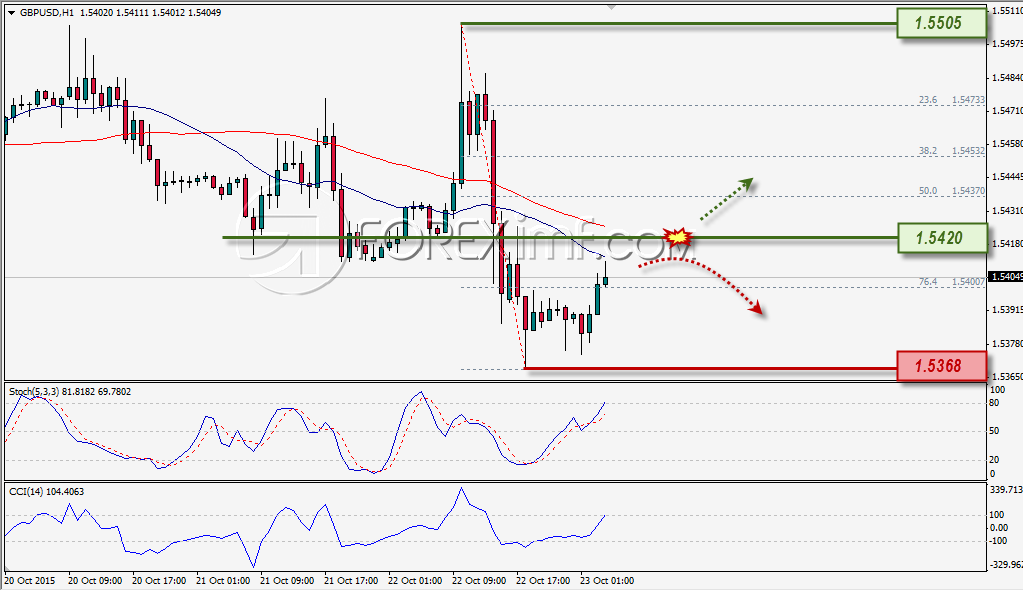Click the 1.5505 resistance level label

tap(940, 23)
